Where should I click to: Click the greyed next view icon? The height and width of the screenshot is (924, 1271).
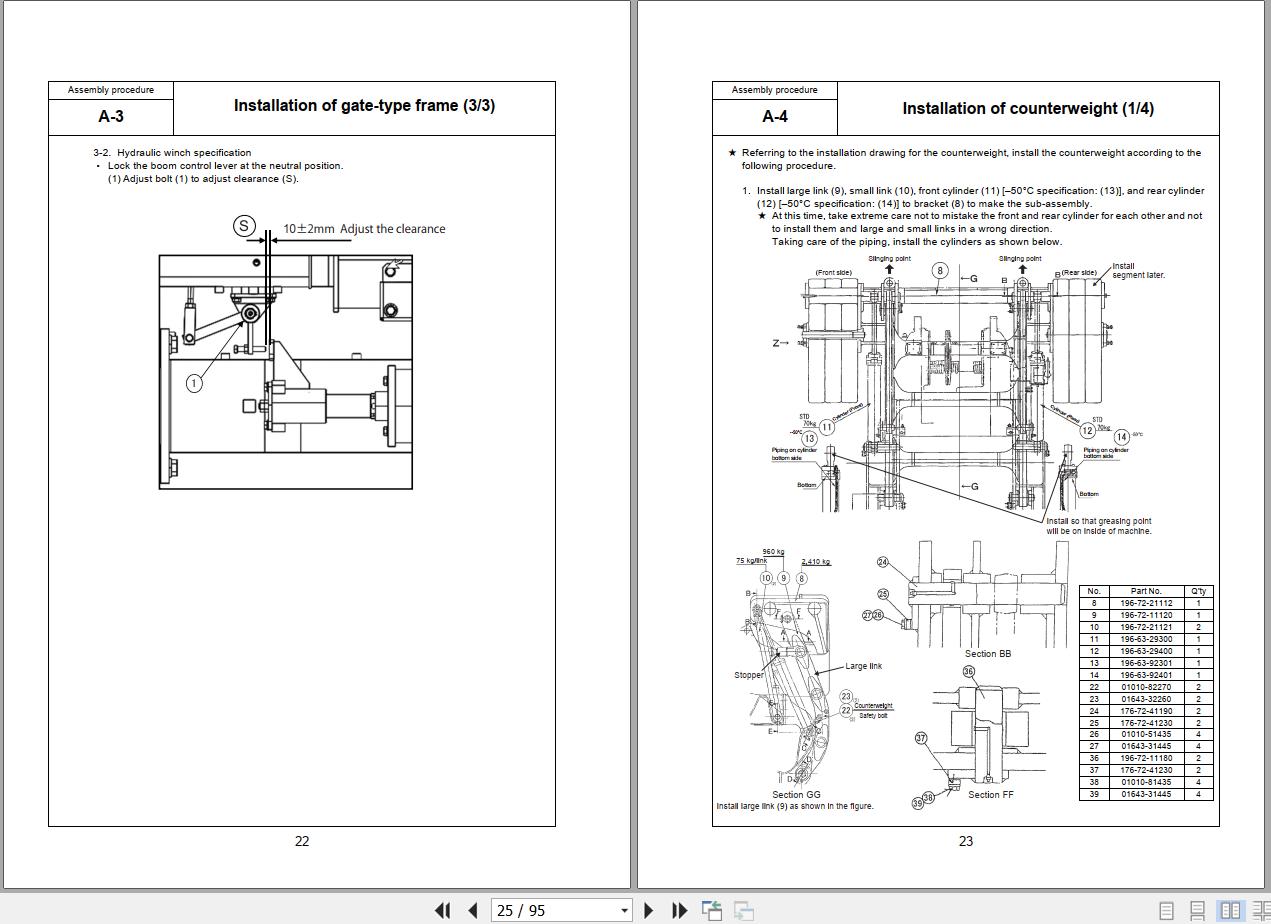pos(744,910)
